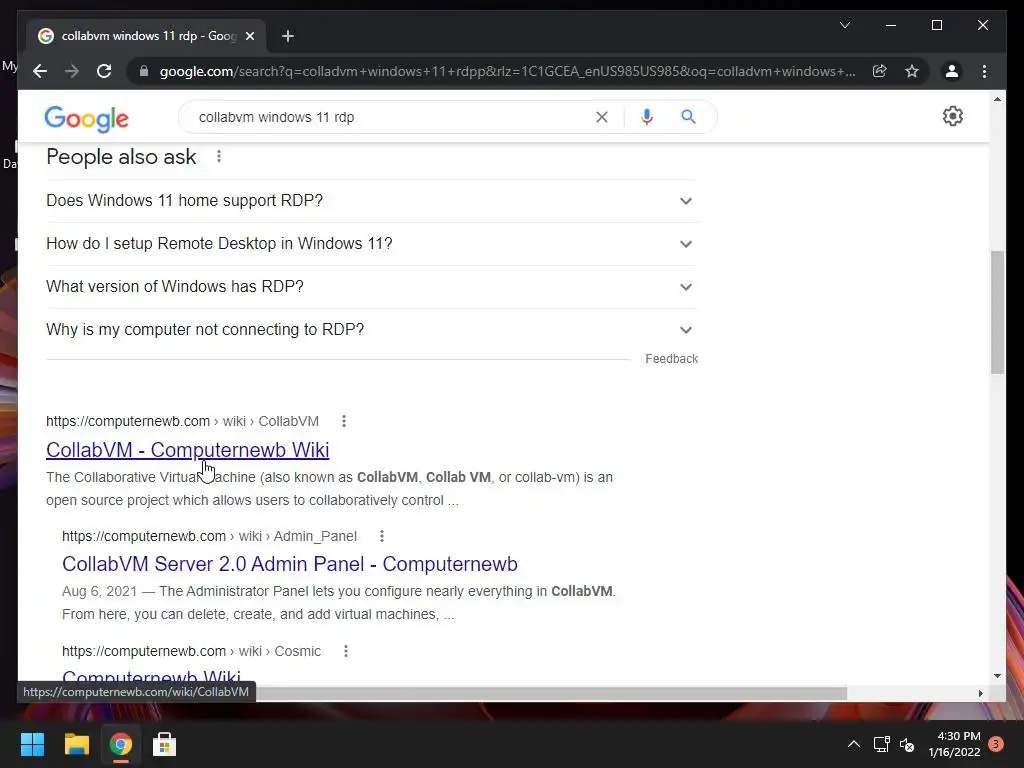Open the CollabVM - Computernewb Wiki result

coord(187,450)
